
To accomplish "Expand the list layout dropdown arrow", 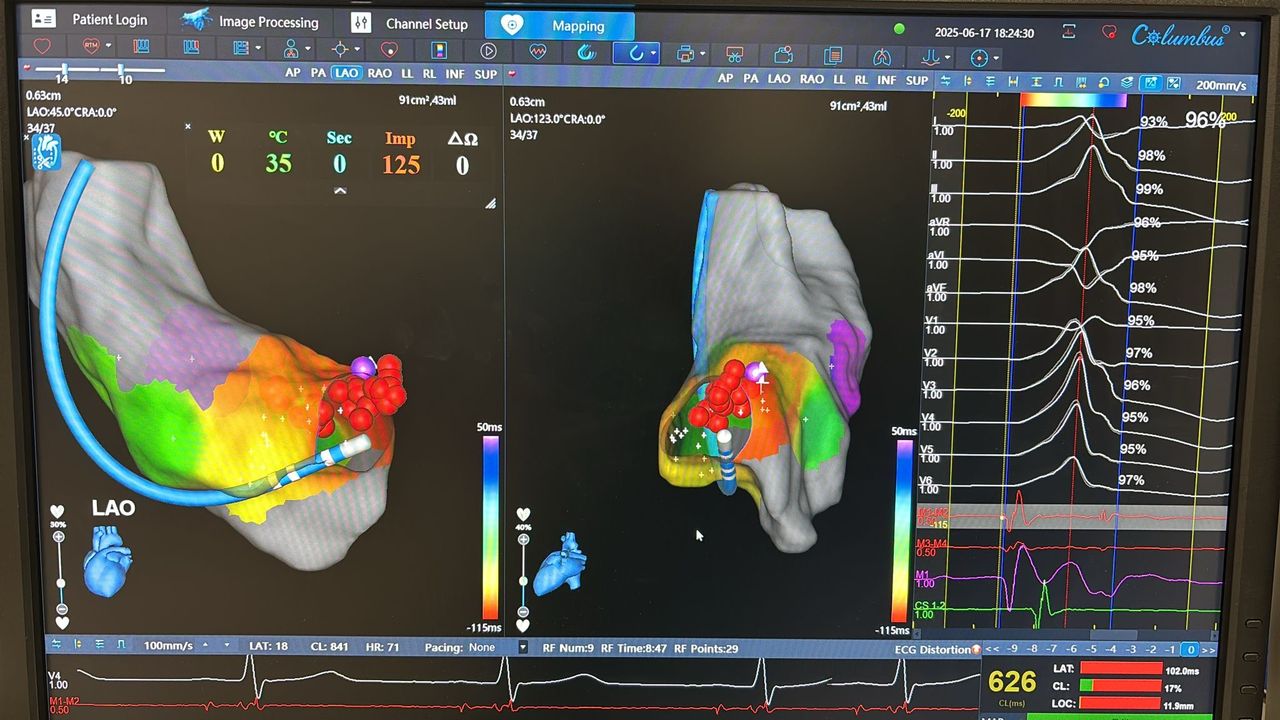I will click(258, 48).
